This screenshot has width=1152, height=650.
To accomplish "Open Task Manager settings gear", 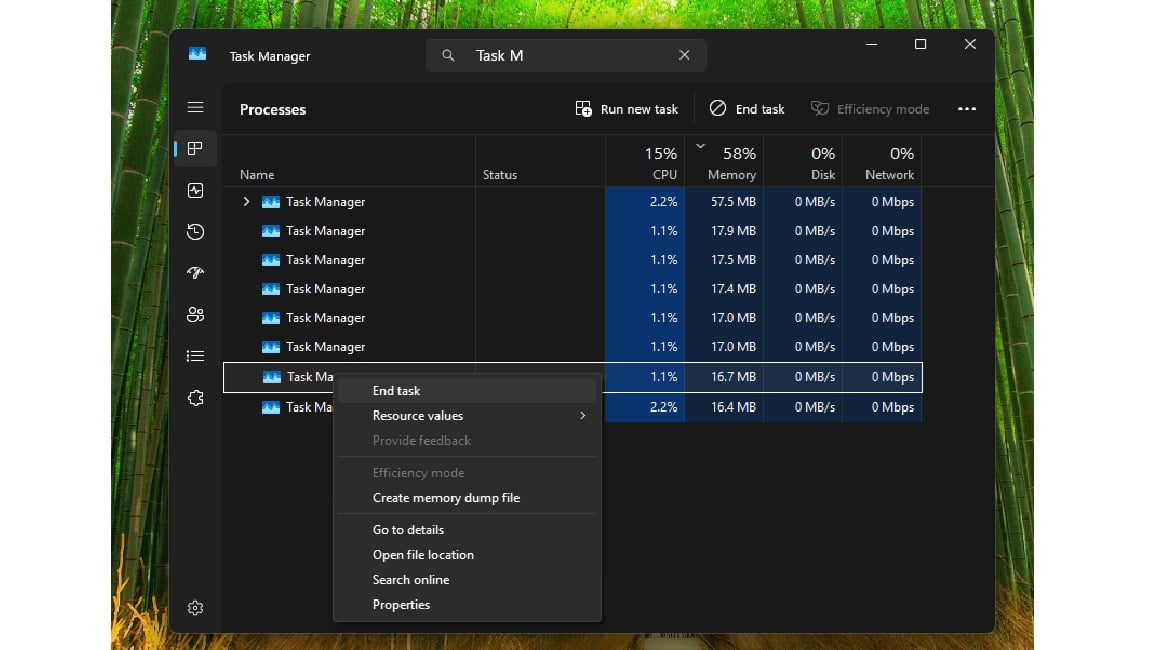I will (x=196, y=608).
